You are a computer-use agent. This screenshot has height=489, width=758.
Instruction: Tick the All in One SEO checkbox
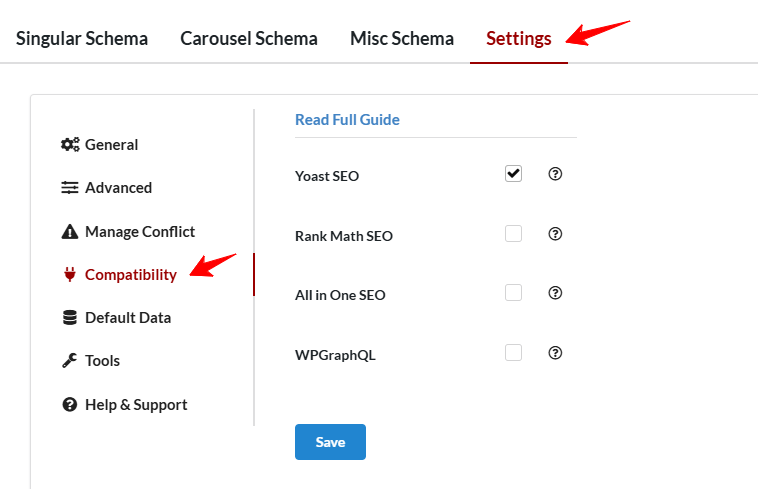(513, 293)
